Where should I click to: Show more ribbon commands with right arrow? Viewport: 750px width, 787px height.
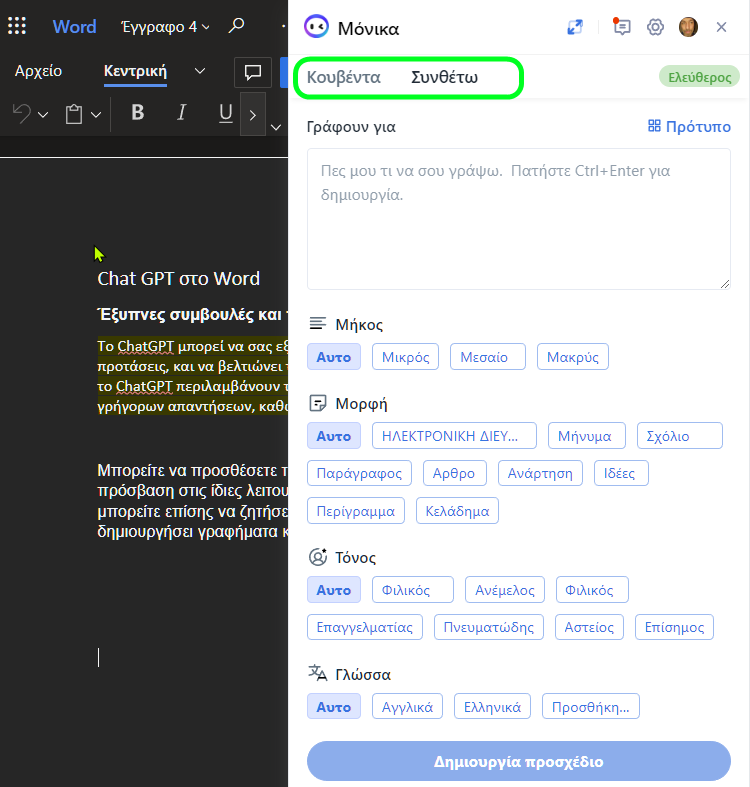point(253,115)
